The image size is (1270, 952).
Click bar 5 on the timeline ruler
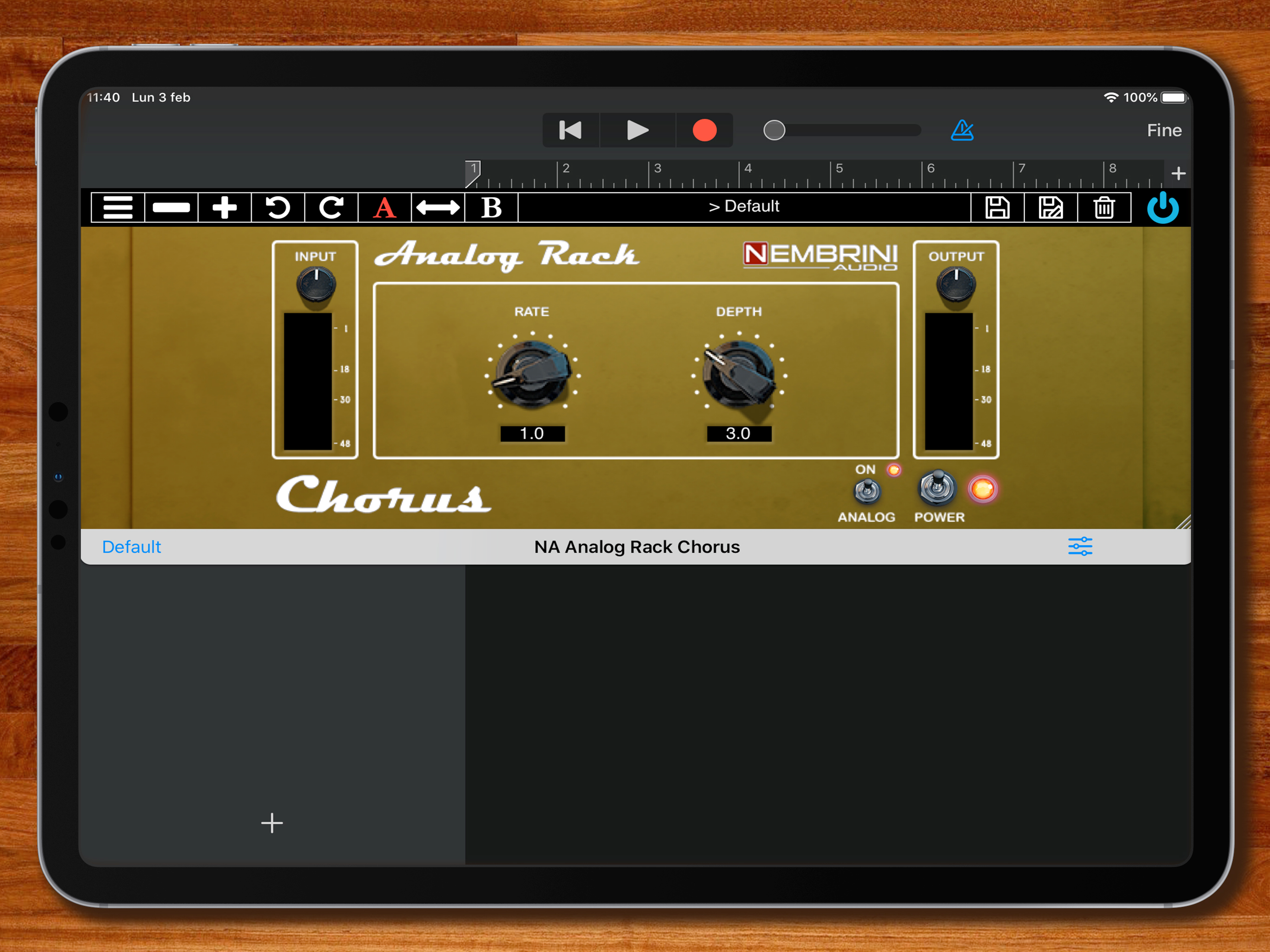coord(839,168)
